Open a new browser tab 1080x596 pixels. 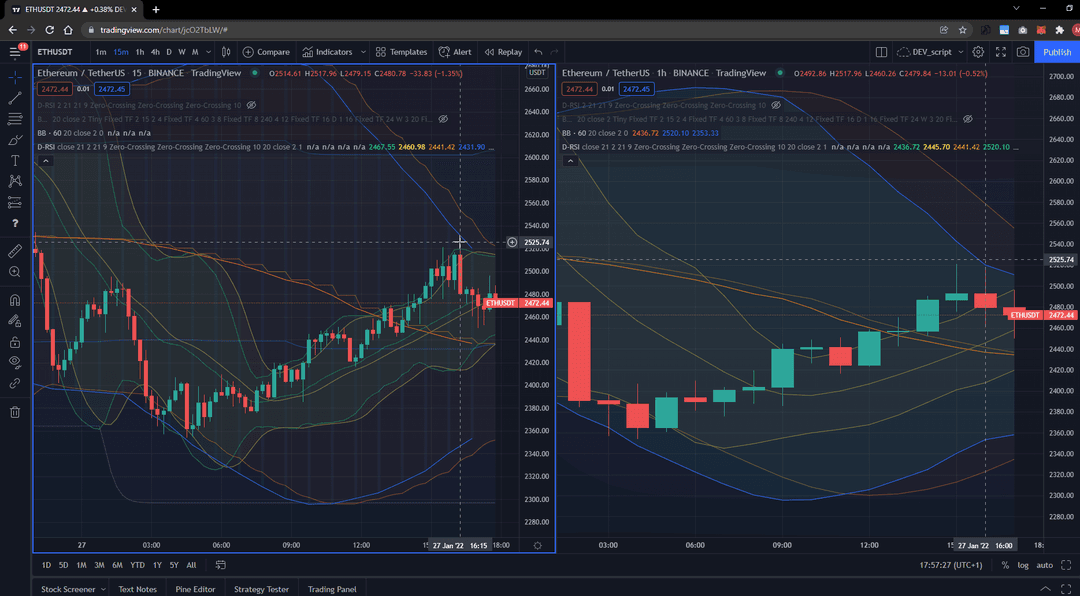[x=156, y=10]
